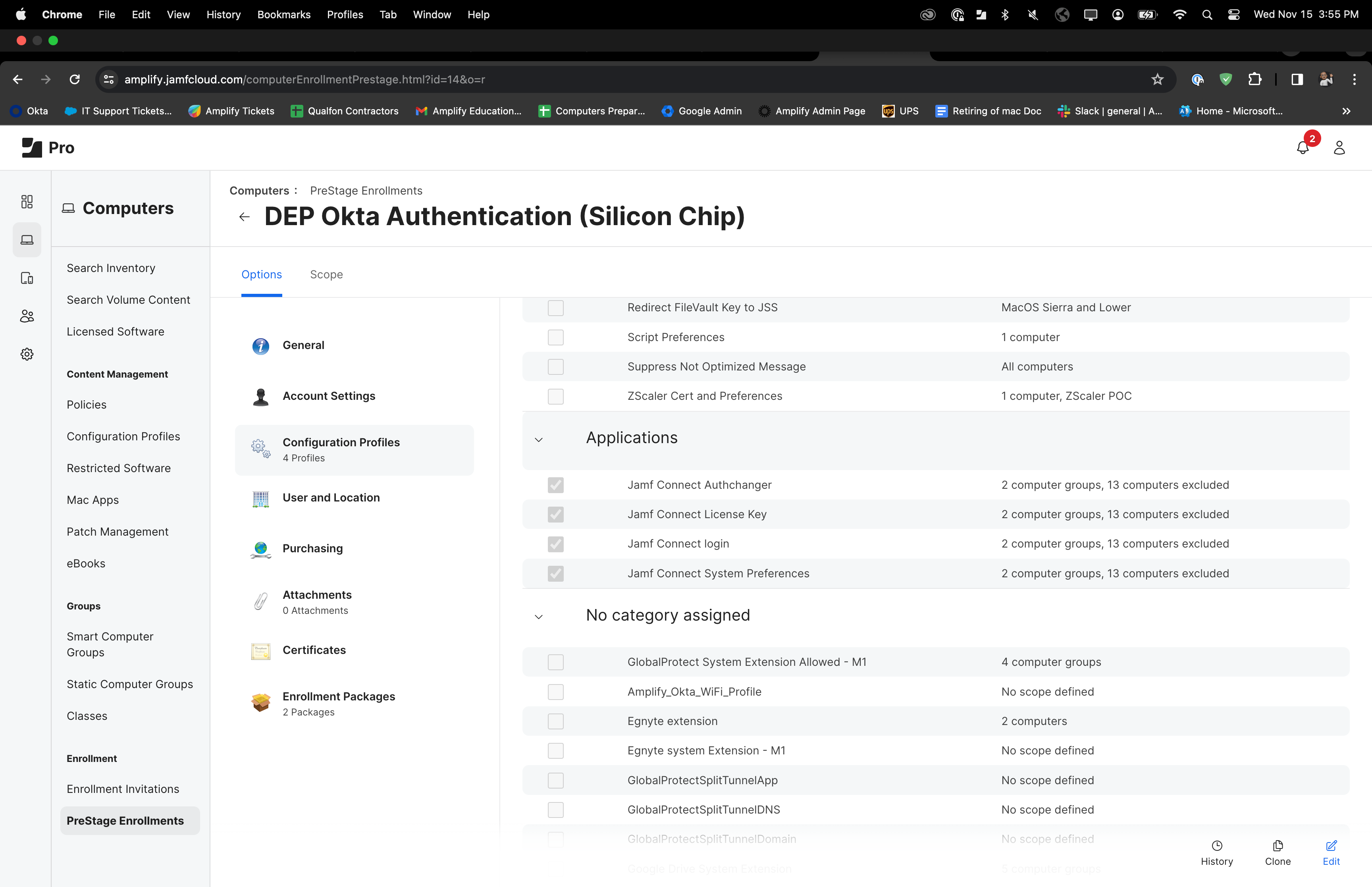Open Smart Computer Groups

click(x=110, y=644)
